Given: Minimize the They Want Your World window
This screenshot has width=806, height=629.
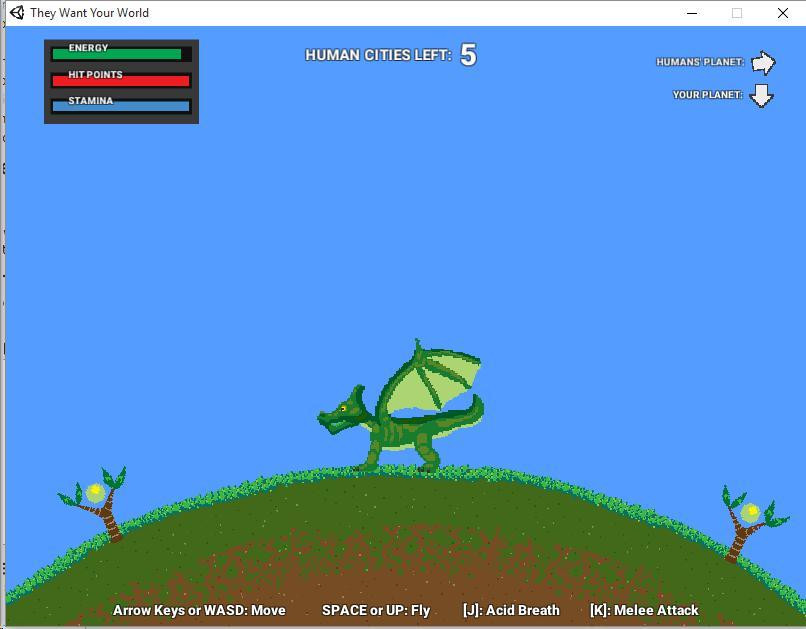Looking at the screenshot, I should coord(692,13).
